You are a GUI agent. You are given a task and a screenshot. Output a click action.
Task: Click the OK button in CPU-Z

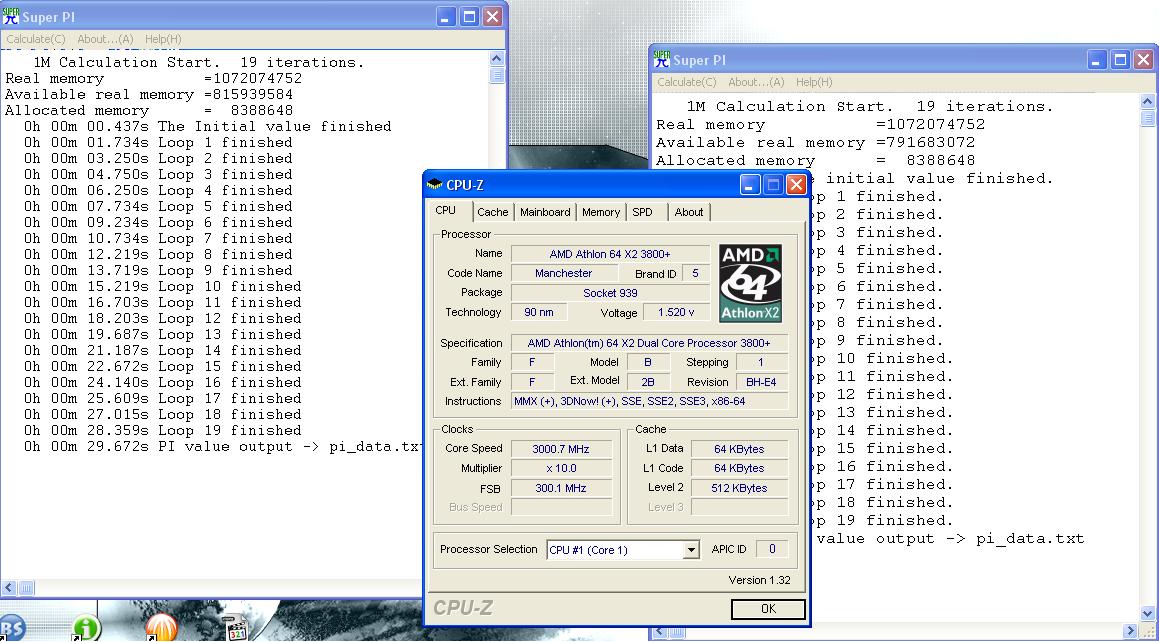[768, 609]
